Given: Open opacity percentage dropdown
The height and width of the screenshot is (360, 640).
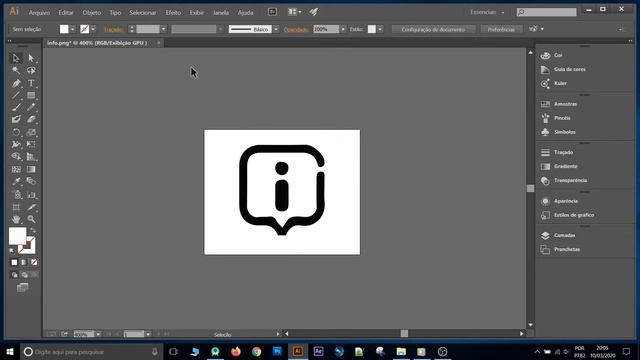Looking at the screenshot, I should (343, 29).
